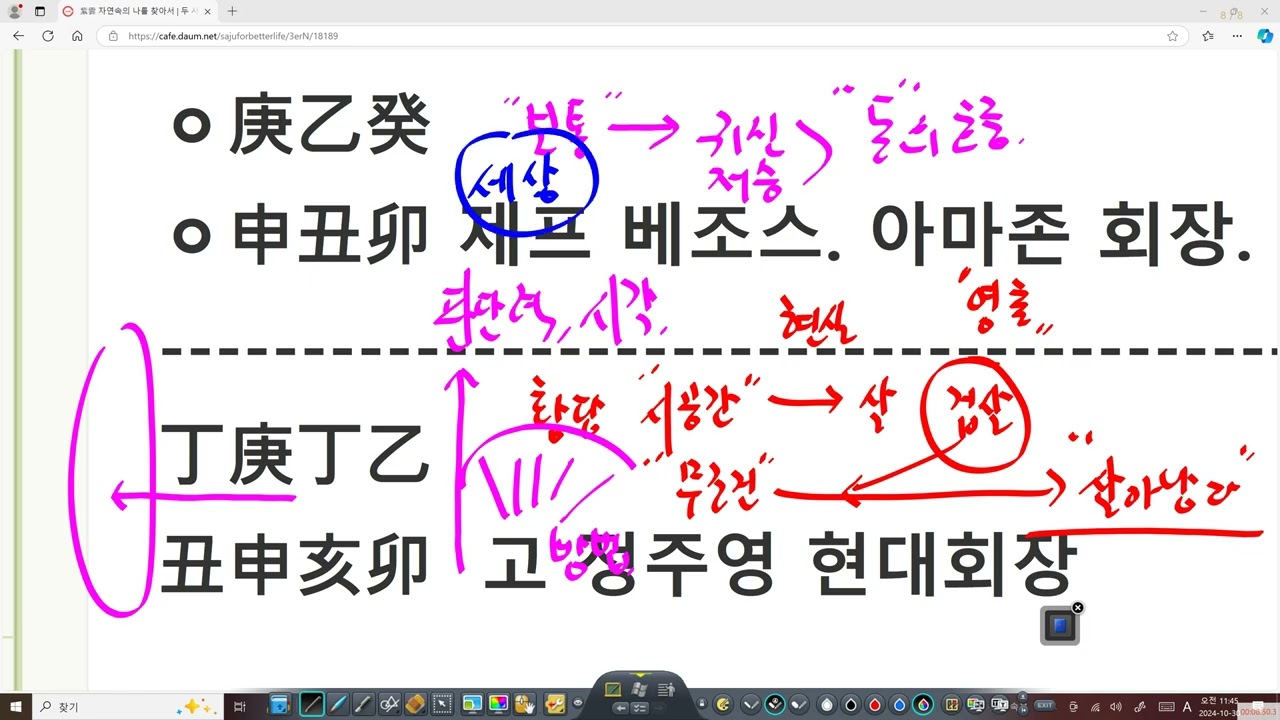Close the floating recorder widget
This screenshot has width=1280, height=720.
tap(1078, 608)
